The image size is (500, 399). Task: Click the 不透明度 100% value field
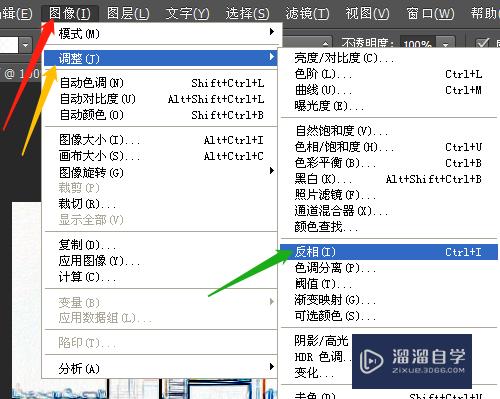418,44
